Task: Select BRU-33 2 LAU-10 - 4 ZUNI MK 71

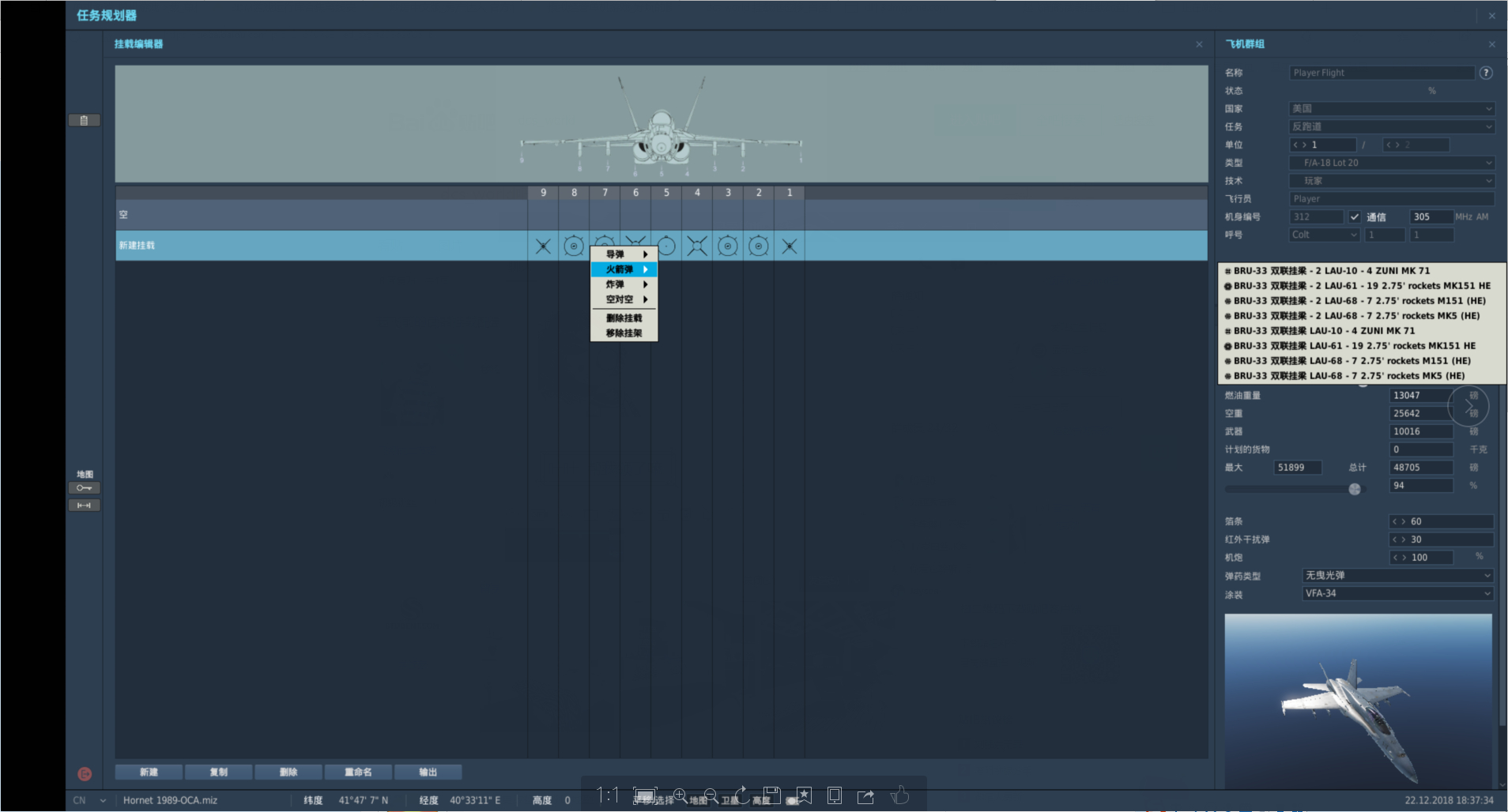Action: pos(1362,271)
